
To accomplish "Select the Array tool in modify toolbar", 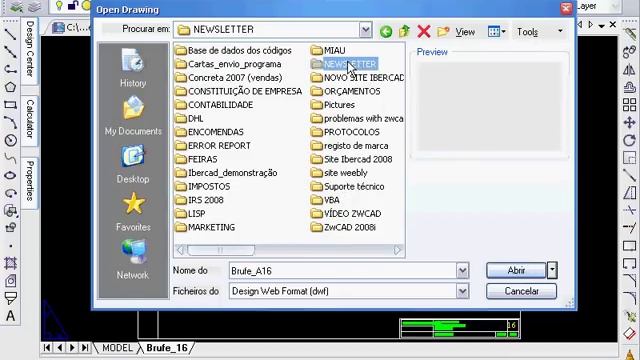I will (x=629, y=104).
